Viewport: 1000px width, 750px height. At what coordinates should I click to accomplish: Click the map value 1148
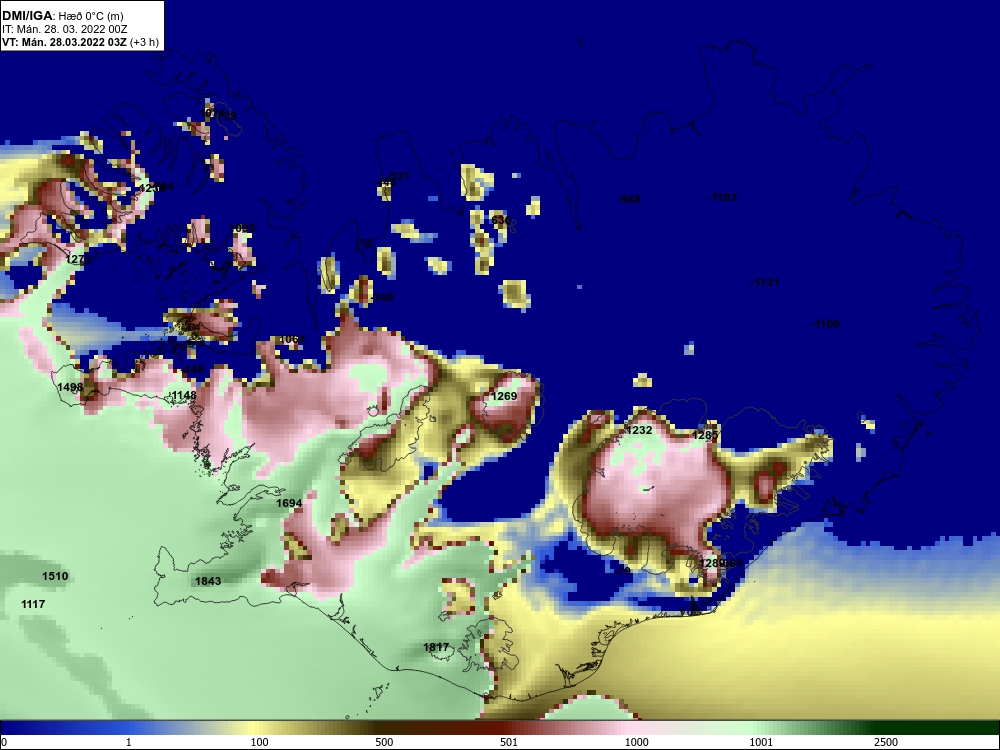(x=184, y=395)
